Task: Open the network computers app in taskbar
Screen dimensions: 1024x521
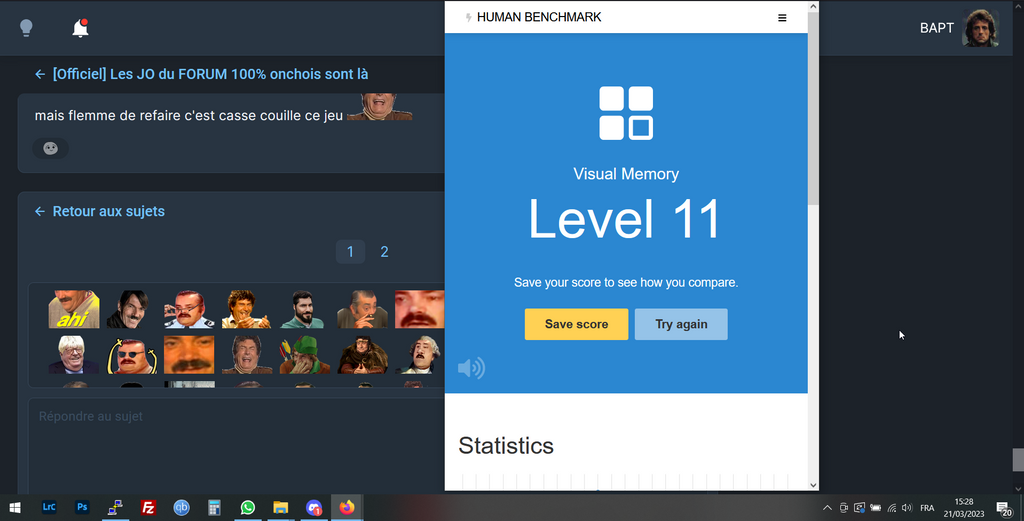Action: point(115,507)
